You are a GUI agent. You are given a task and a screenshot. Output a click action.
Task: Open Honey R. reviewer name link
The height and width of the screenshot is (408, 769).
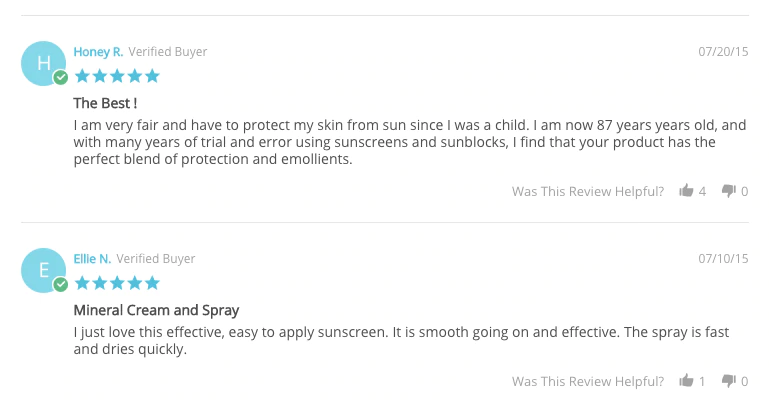[98, 52]
